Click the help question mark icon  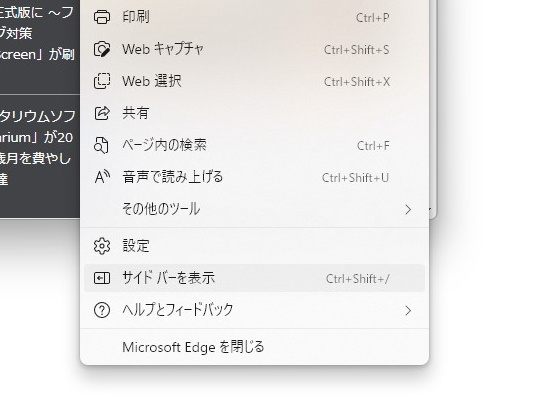pos(102,310)
